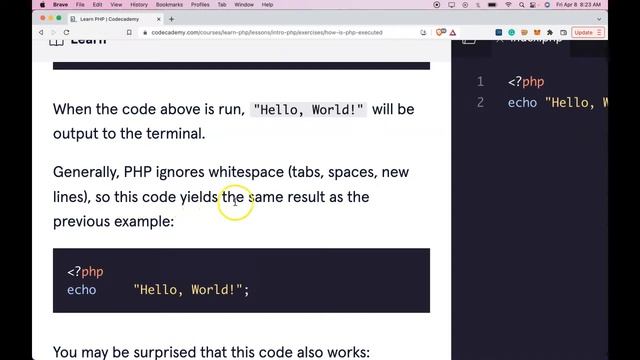Open the Brave application menu
This screenshot has height=360, width=640.
[60, 5]
